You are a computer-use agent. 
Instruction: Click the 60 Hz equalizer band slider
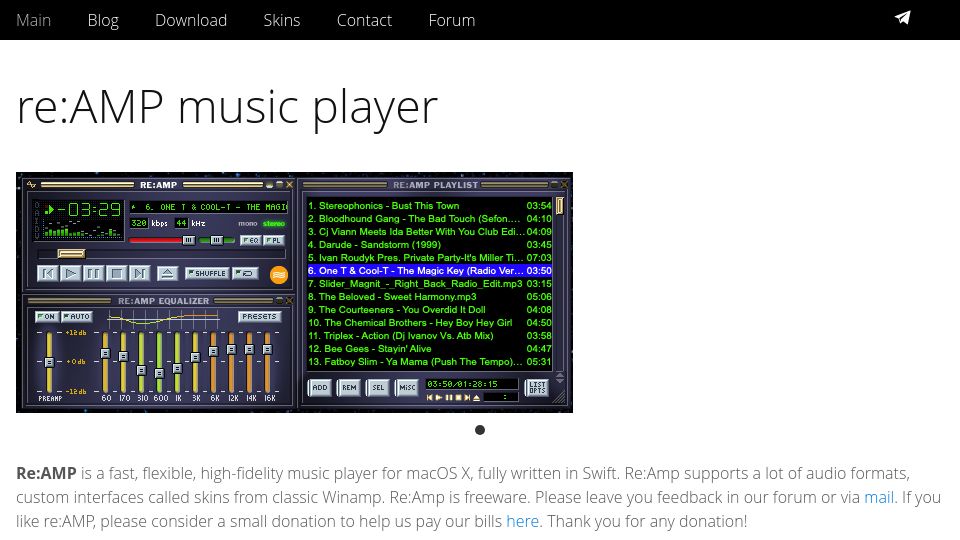click(105, 361)
